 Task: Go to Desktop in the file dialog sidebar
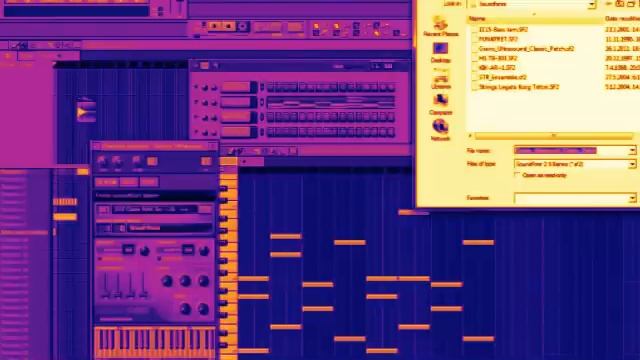(x=440, y=52)
